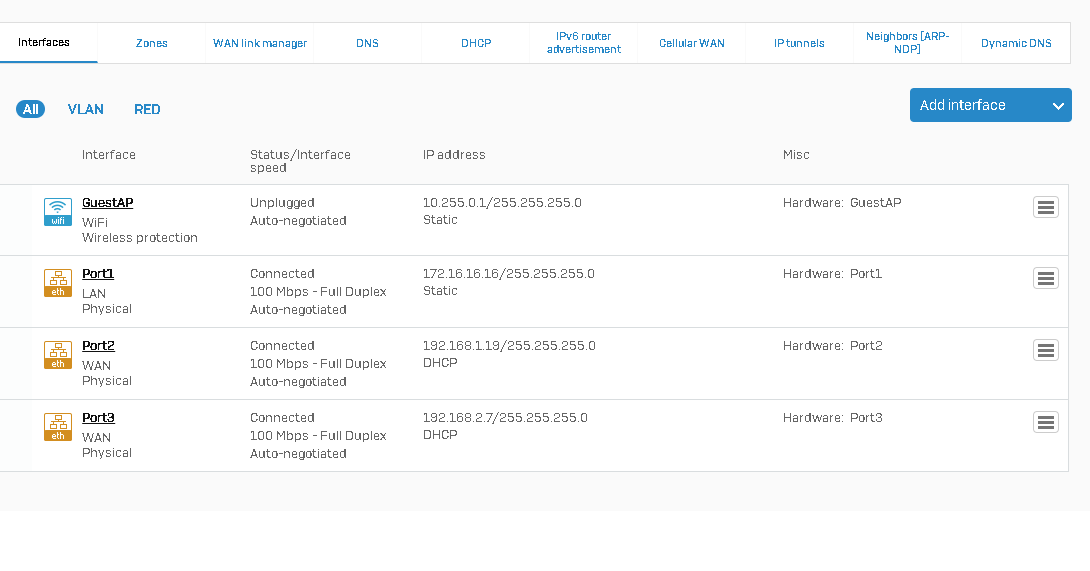
Task: Click IP address 172.16.16.16/255.255.255.0
Action: tap(509, 273)
